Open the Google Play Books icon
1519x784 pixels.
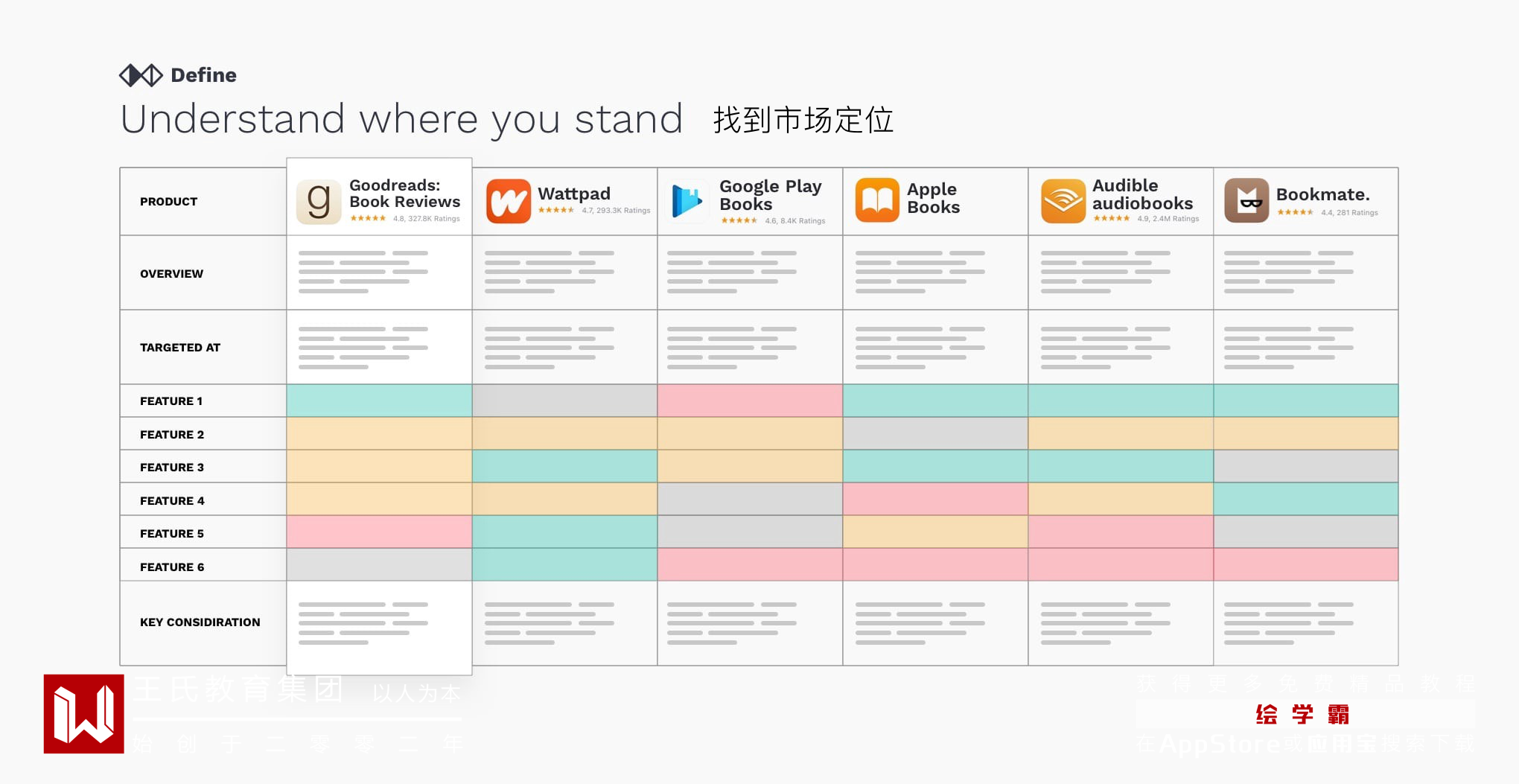pos(687,201)
